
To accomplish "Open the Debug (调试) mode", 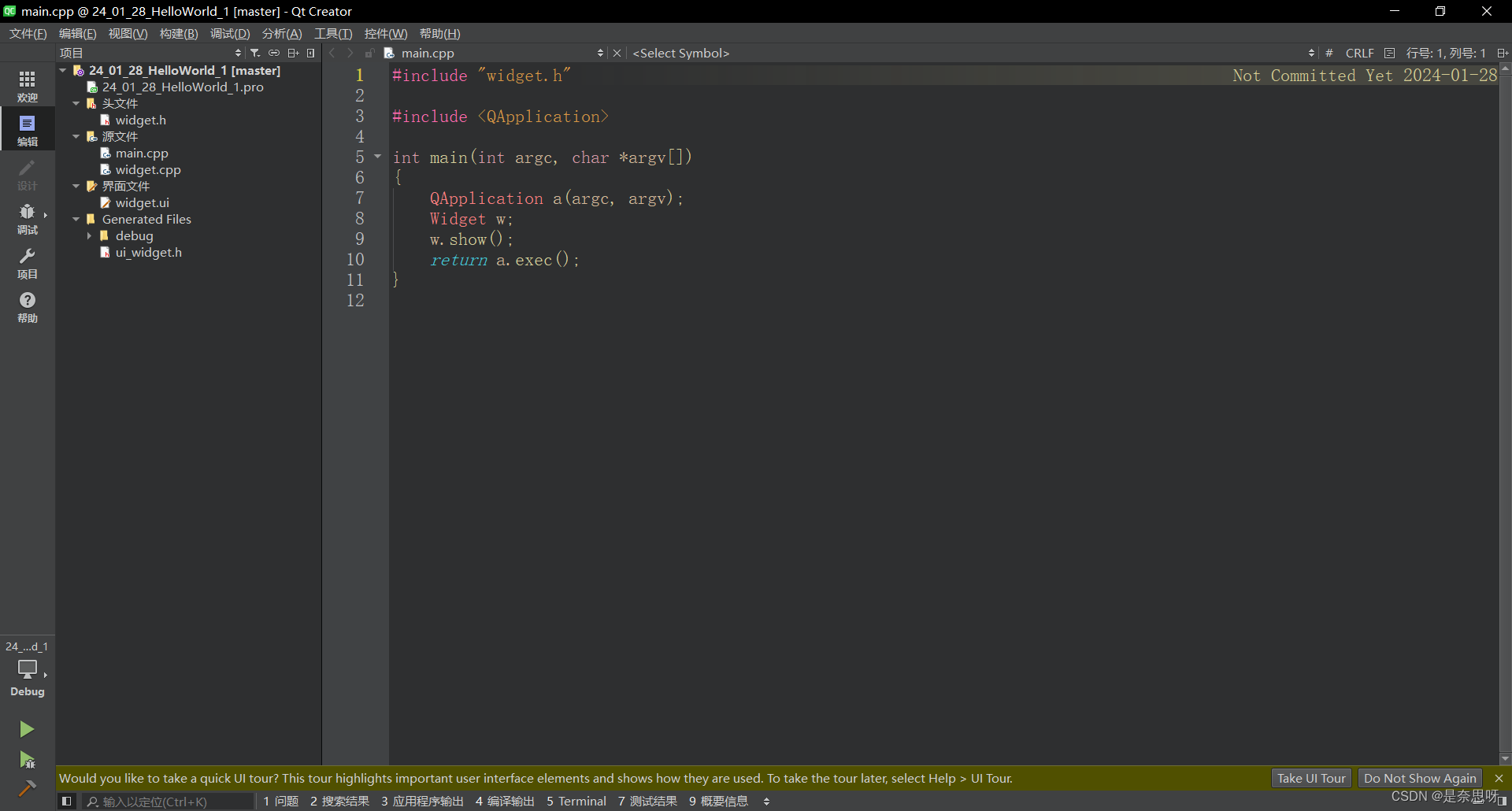I will click(x=28, y=218).
